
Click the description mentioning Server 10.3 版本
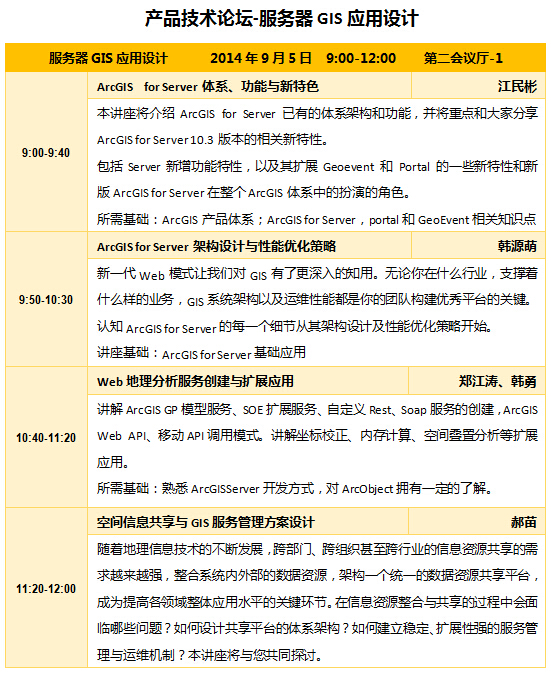click(x=213, y=140)
